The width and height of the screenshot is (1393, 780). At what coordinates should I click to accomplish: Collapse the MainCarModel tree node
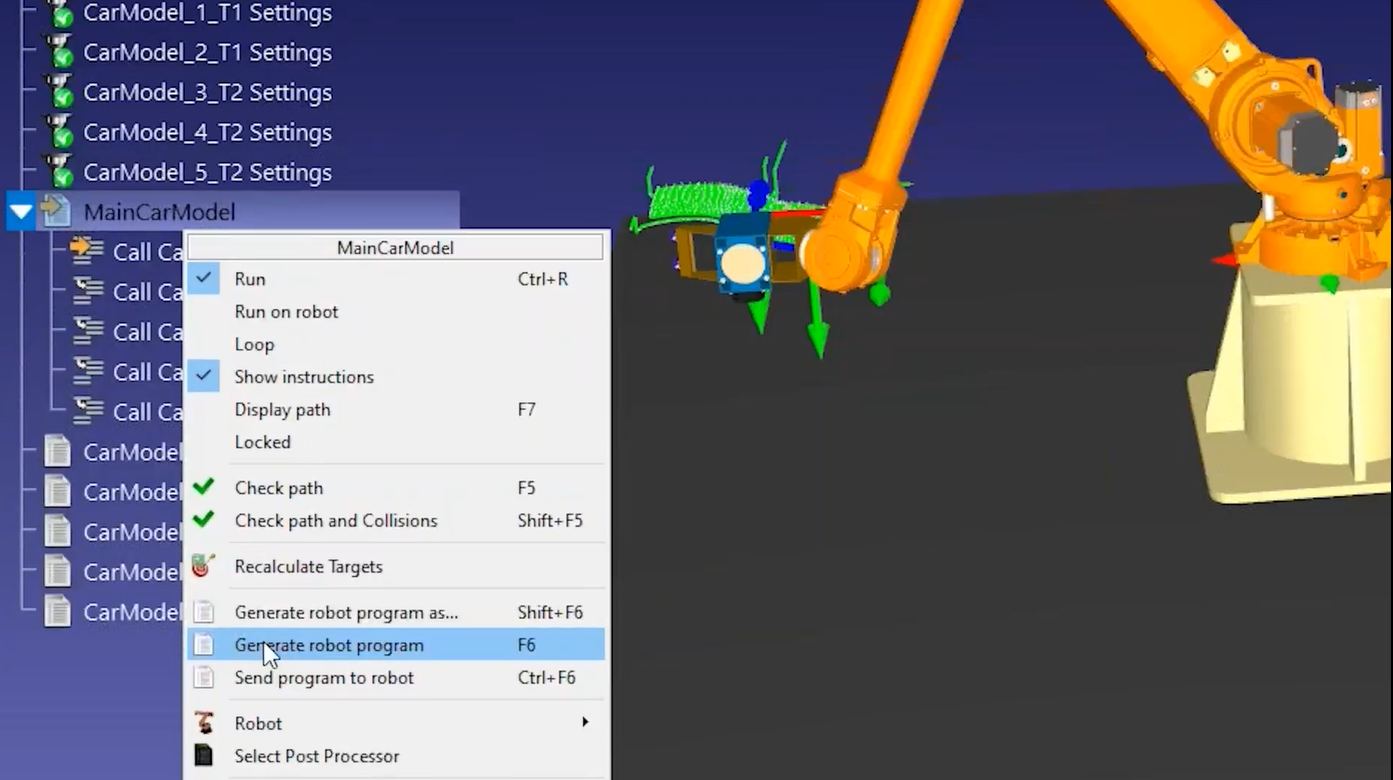[21, 211]
